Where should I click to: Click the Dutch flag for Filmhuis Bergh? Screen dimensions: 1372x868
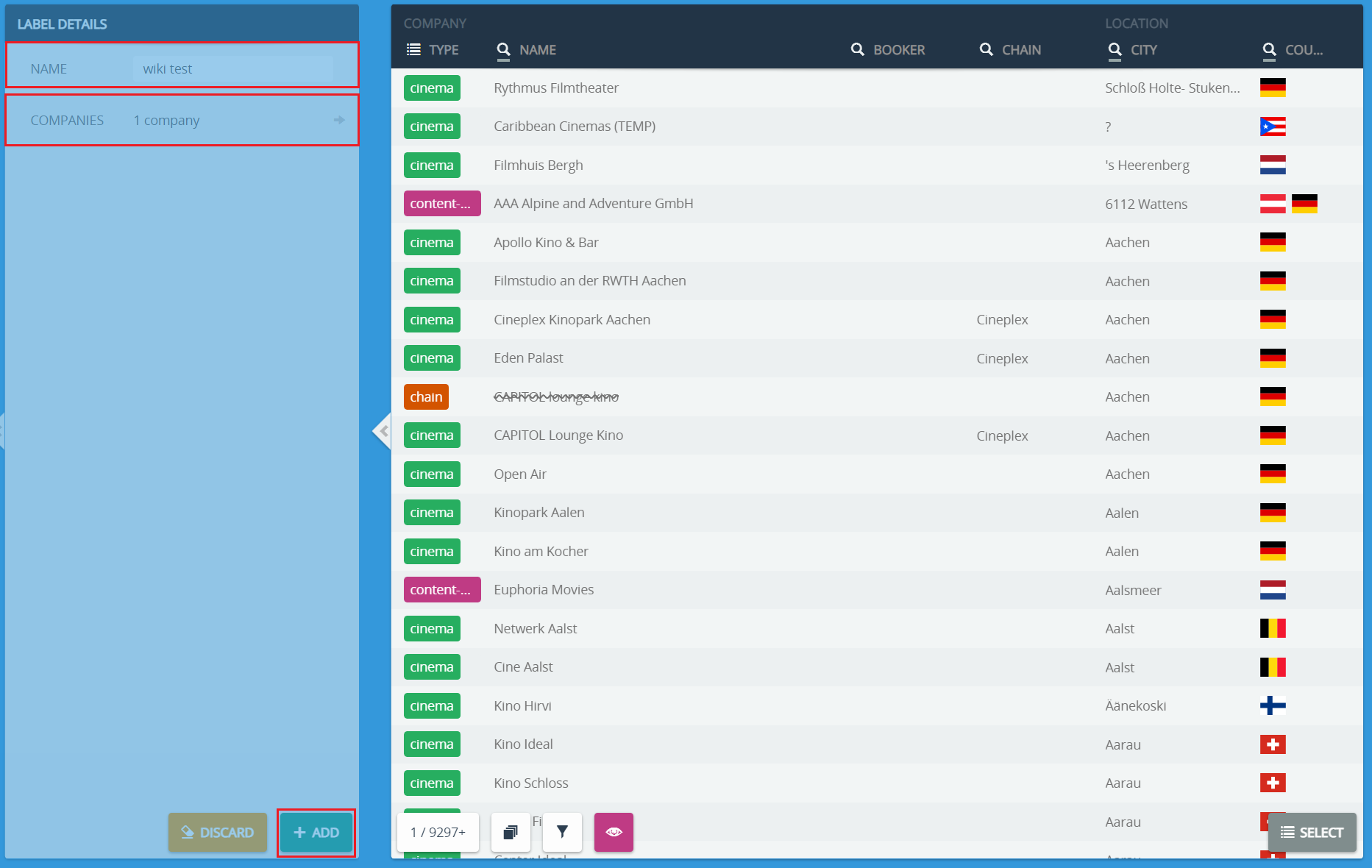1273,166
